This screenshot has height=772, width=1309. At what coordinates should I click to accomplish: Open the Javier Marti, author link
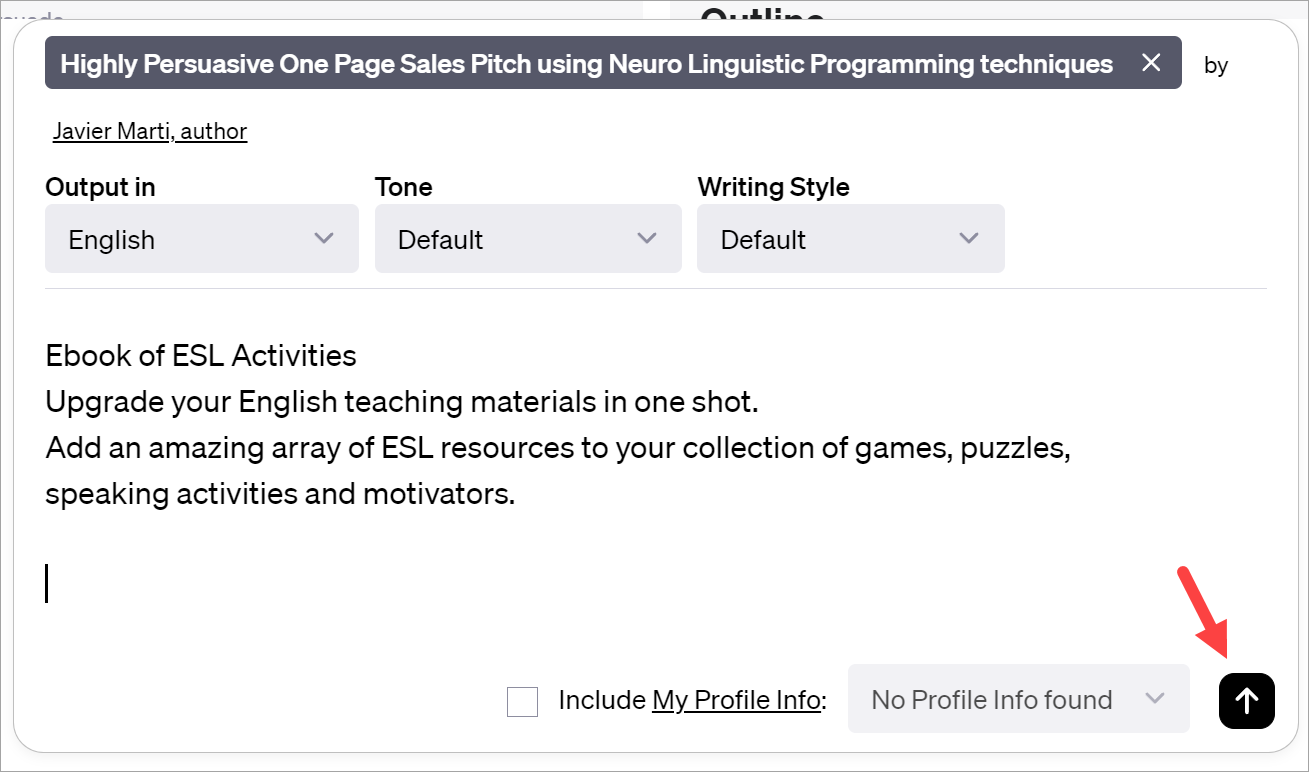click(x=150, y=131)
